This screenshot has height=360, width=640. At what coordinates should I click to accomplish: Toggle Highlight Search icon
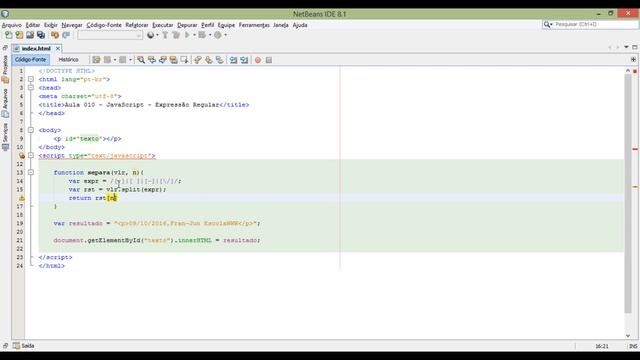point(173,60)
